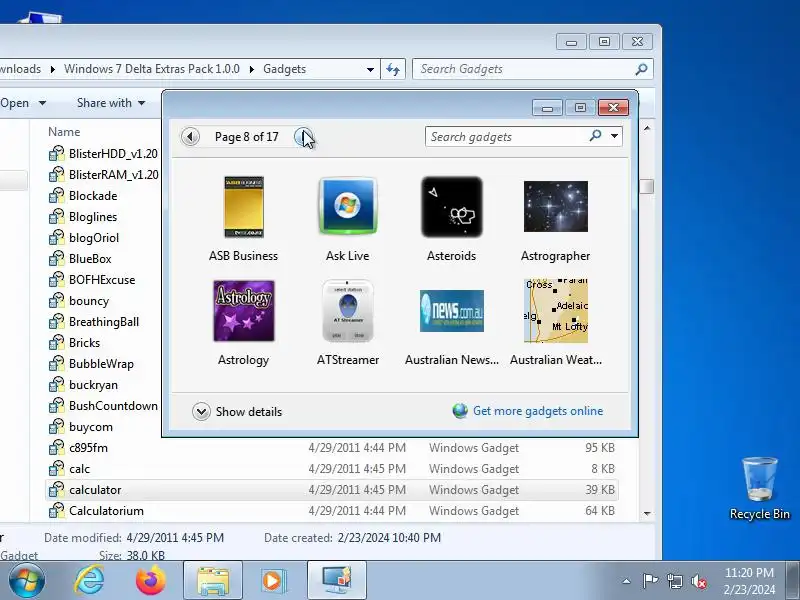The width and height of the screenshot is (800, 600).
Task: Click the Explorer scrollbar up arrow
Action: coord(647,129)
